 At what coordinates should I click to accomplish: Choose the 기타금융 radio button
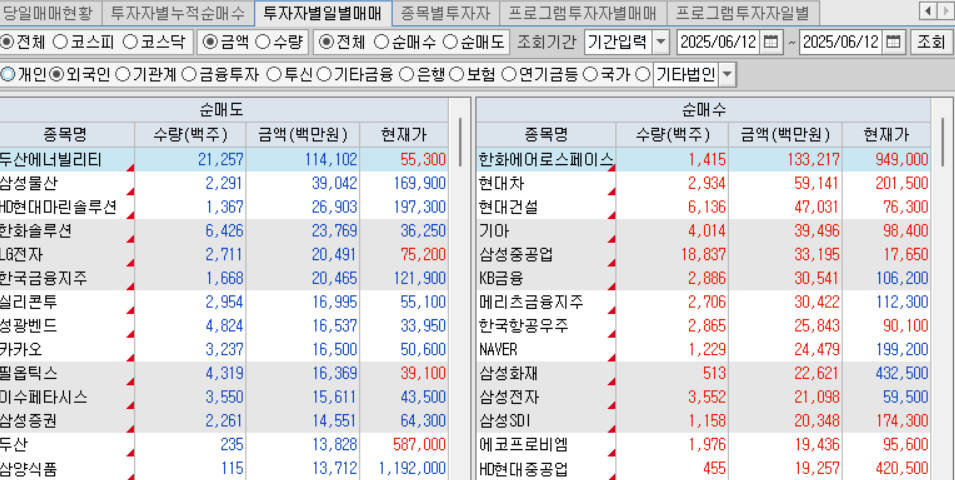(x=323, y=75)
